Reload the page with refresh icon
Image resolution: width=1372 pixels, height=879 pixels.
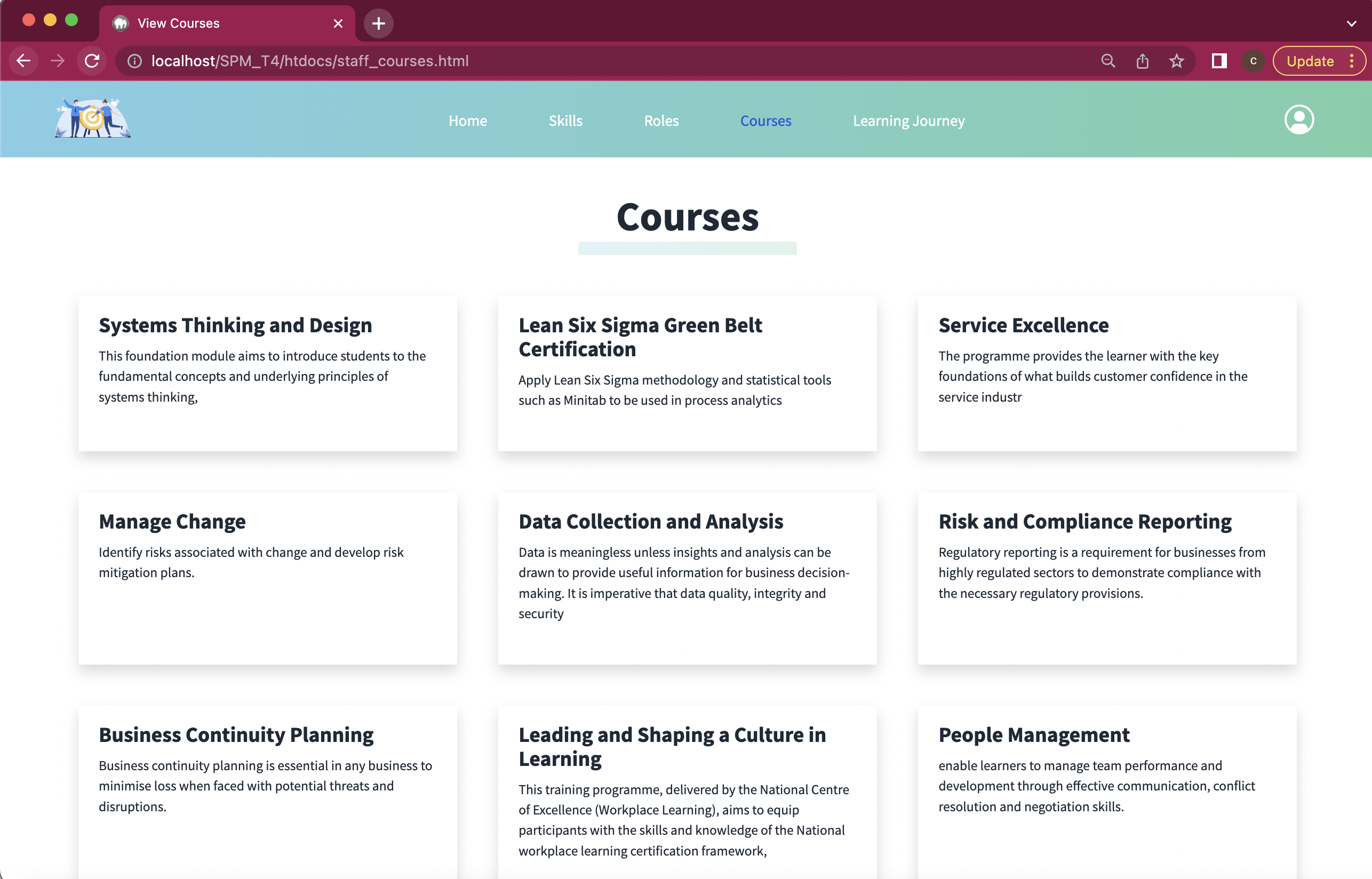tap(92, 60)
